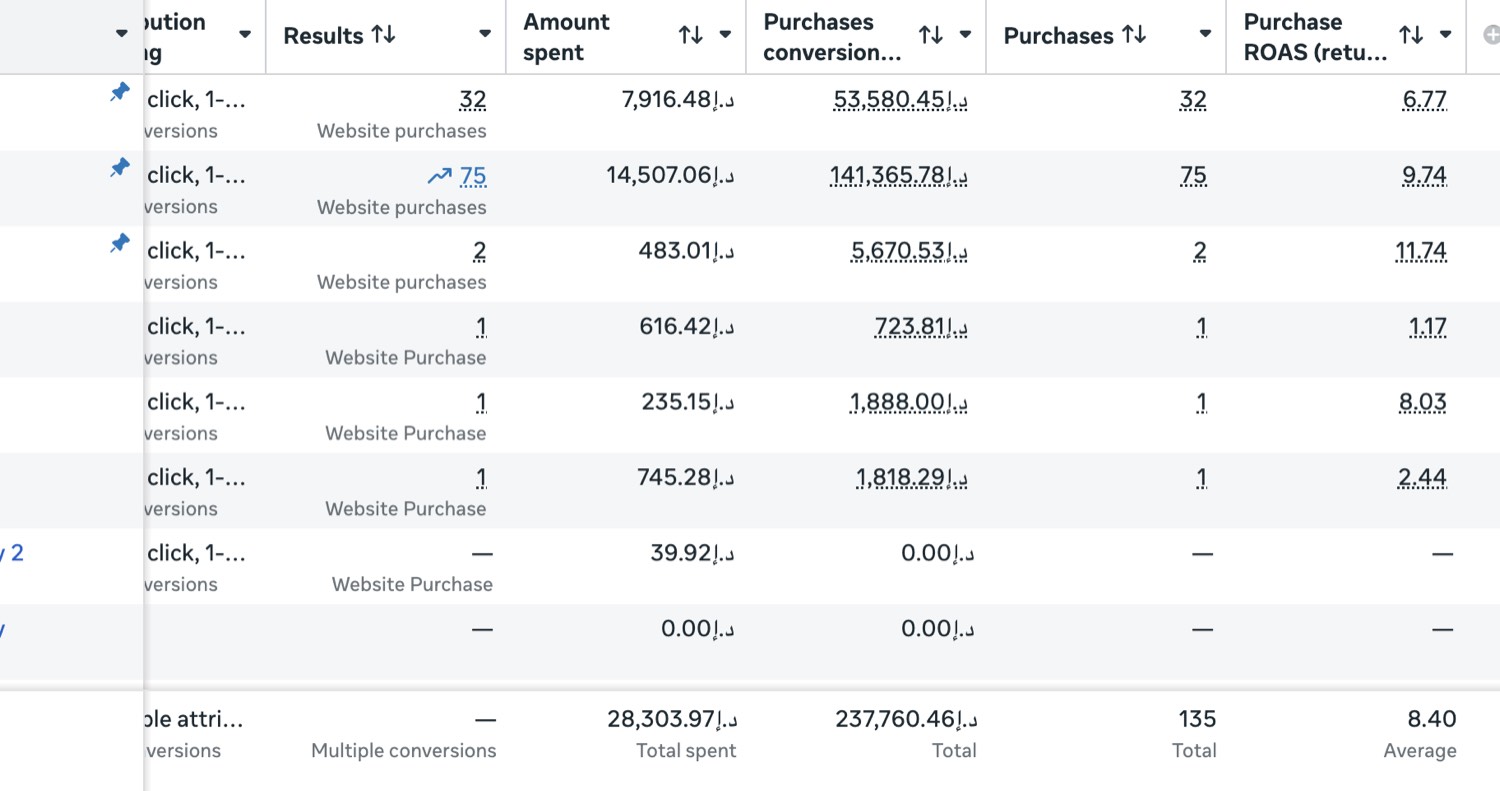Click the 53,580.45 conversion value
The height and width of the screenshot is (791, 1500).
[x=900, y=100]
